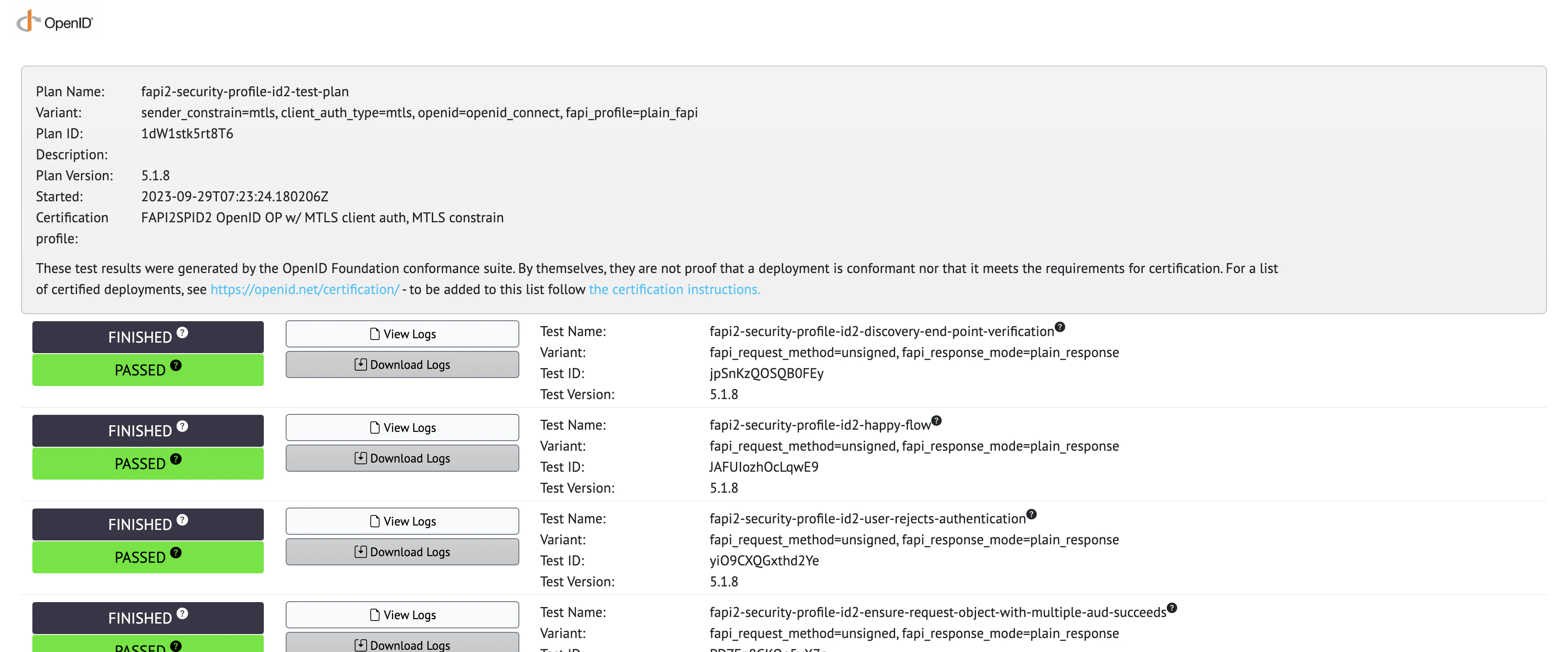Click the OpenID logo
Screen dimensions: 1568x652
pyautogui.click(x=55, y=22)
